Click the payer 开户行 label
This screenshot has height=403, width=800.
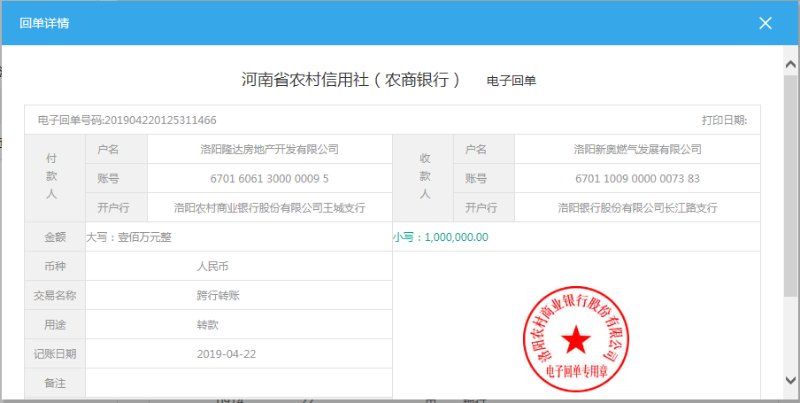point(113,208)
